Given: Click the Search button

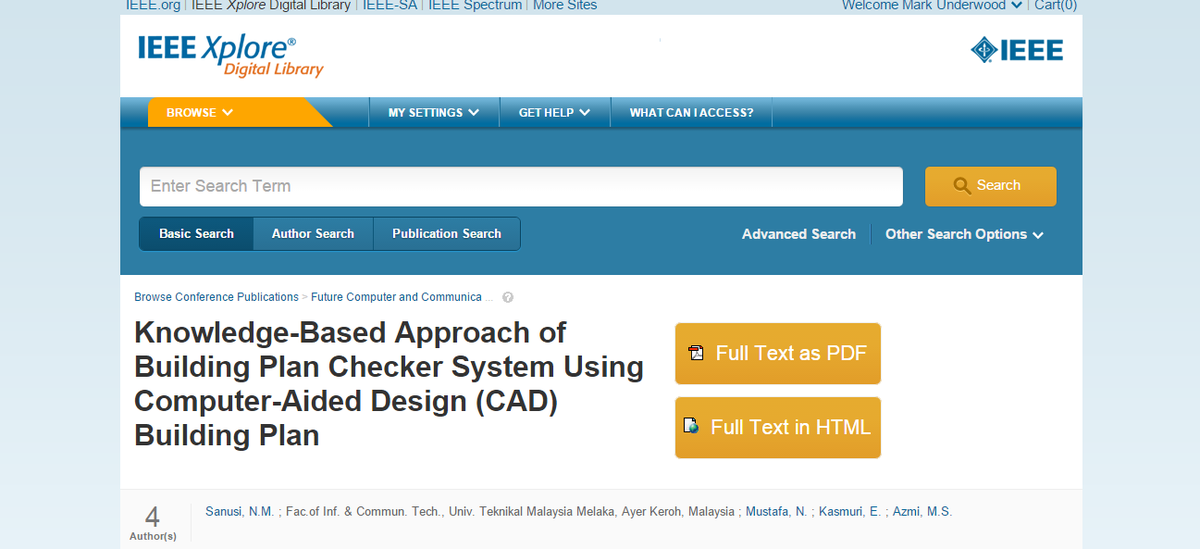Looking at the screenshot, I should click(x=990, y=186).
